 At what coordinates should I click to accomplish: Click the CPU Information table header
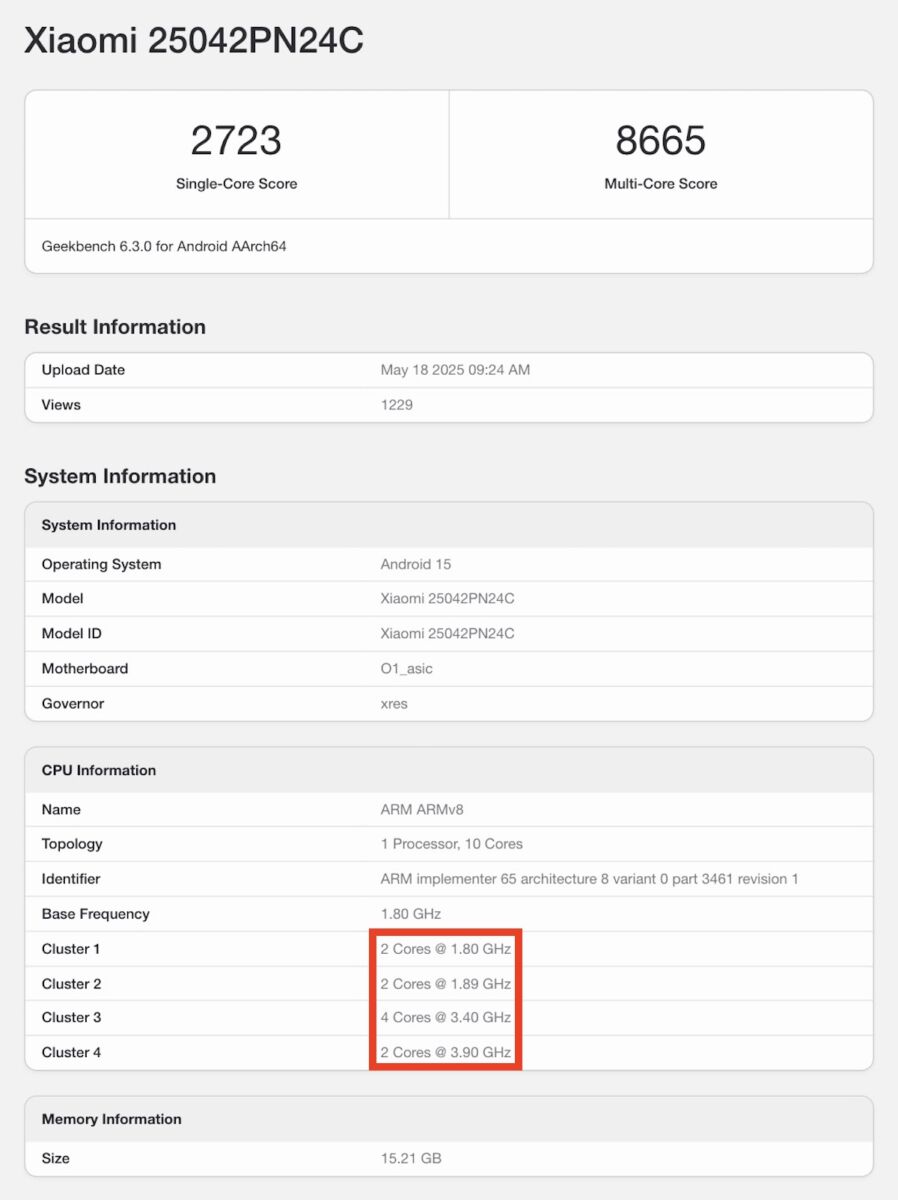point(99,770)
